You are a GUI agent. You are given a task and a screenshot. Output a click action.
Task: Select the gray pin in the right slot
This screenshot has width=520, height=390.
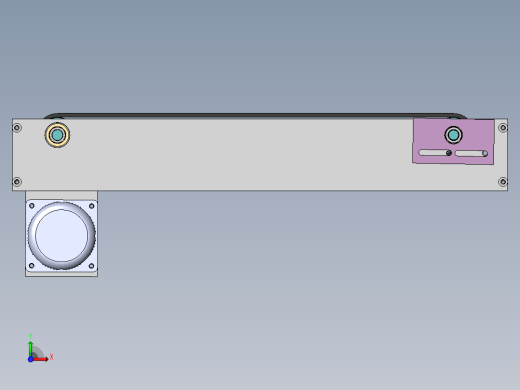(x=485, y=153)
